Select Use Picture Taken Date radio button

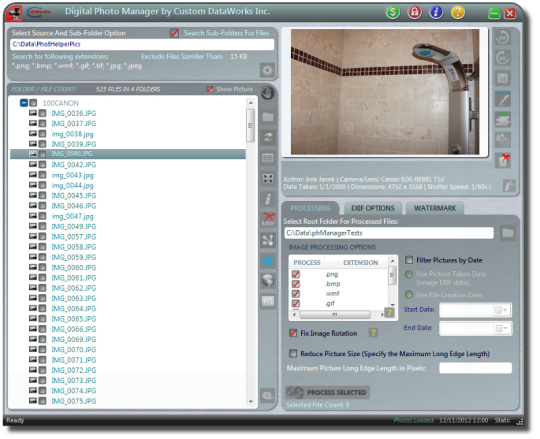[409, 274]
